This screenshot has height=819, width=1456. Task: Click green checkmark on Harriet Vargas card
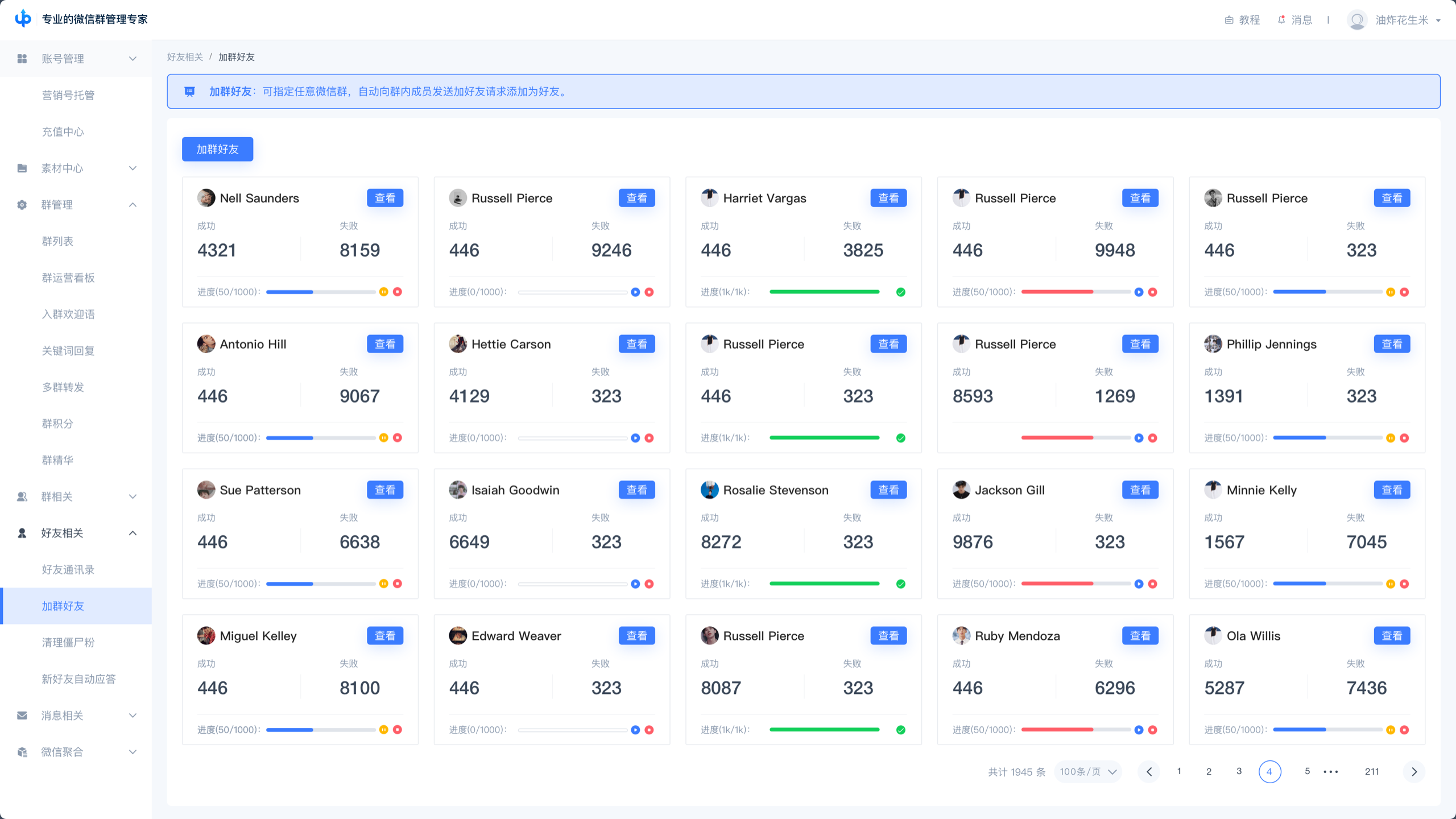(901, 292)
